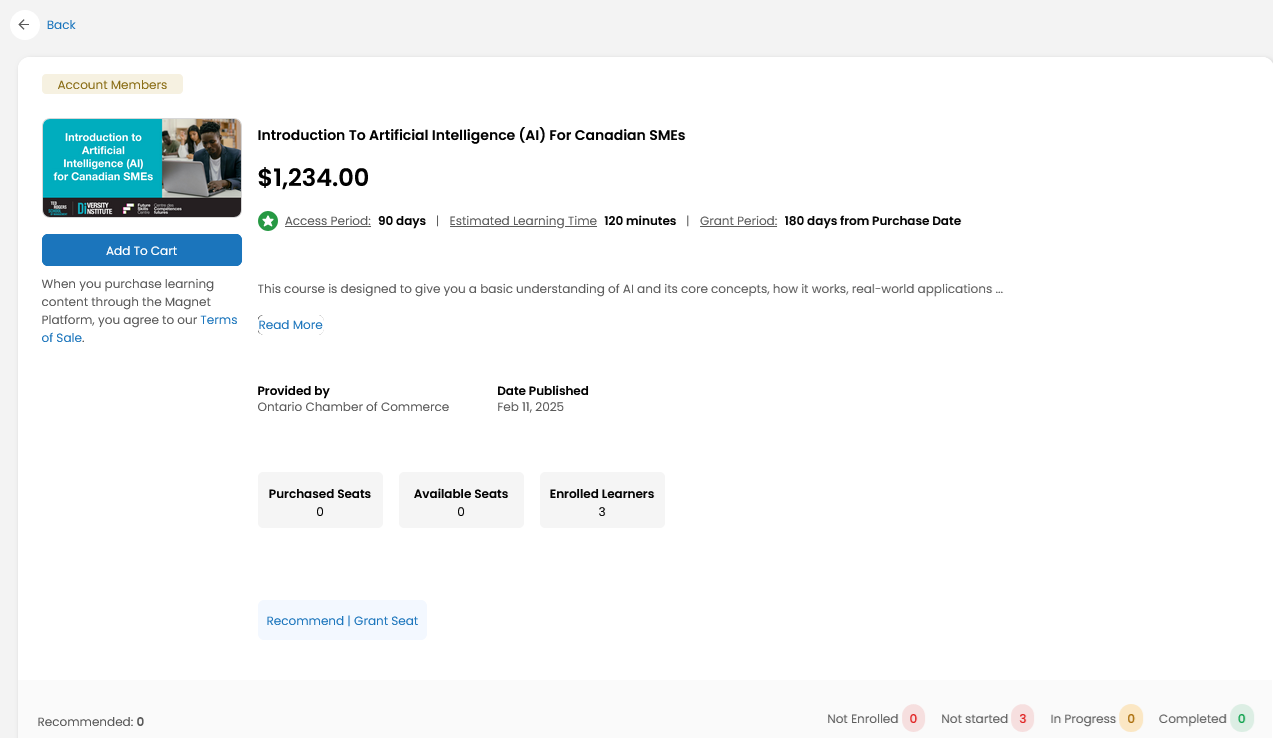Click 180 days from Purchase Date text
Screen dimensions: 1273x738
[872, 221]
